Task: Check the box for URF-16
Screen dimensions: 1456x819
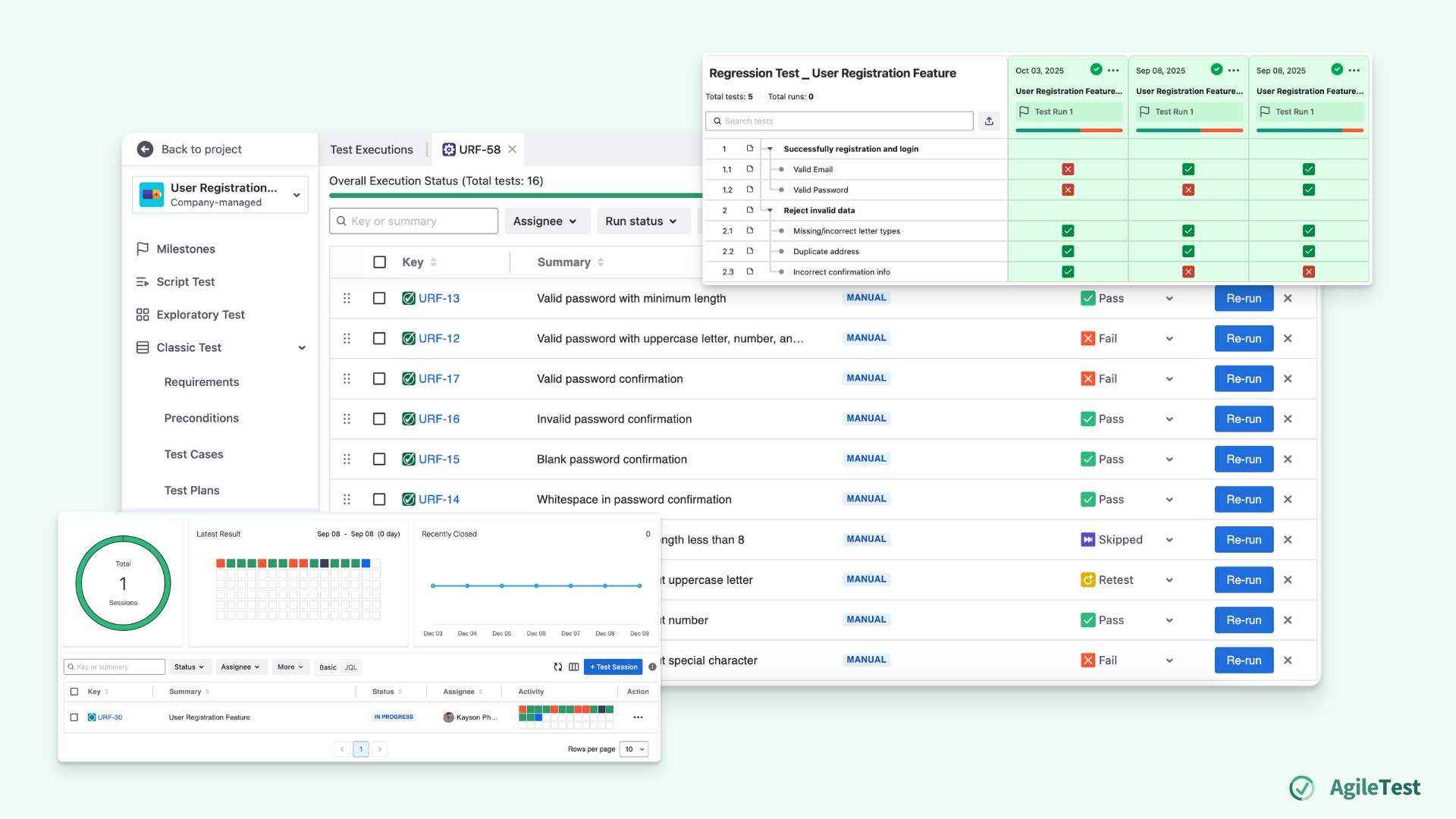Action: [x=379, y=419]
